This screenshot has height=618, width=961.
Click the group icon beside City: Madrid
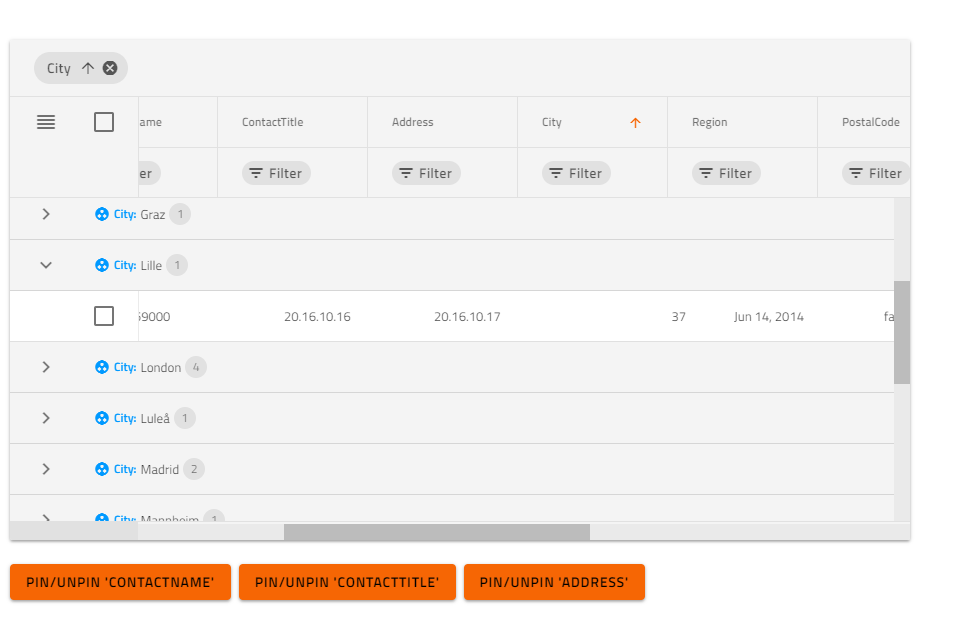coord(102,469)
